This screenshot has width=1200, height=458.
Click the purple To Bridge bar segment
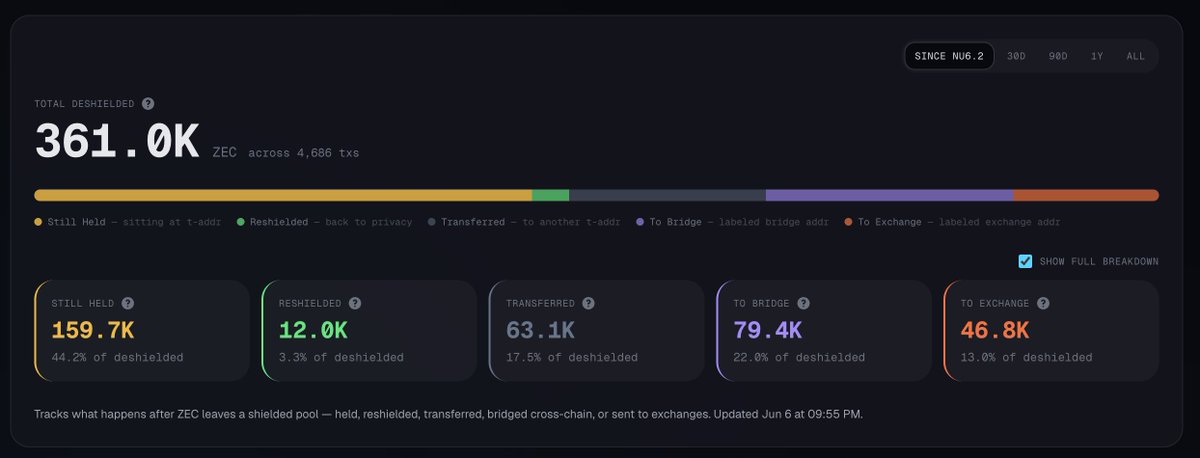890,195
